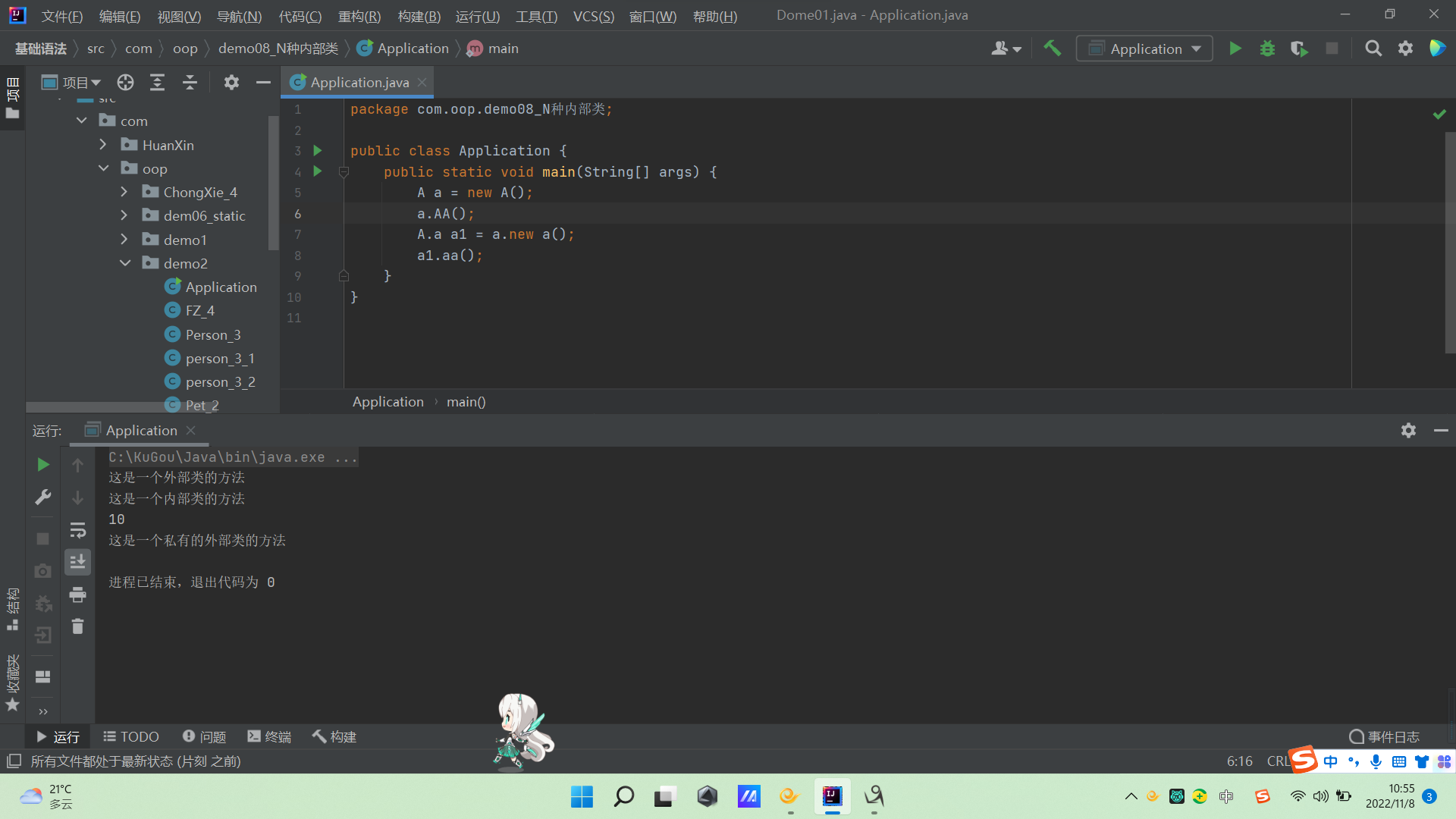Click the Build project hammer icon
The image size is (1456, 819).
(1052, 49)
